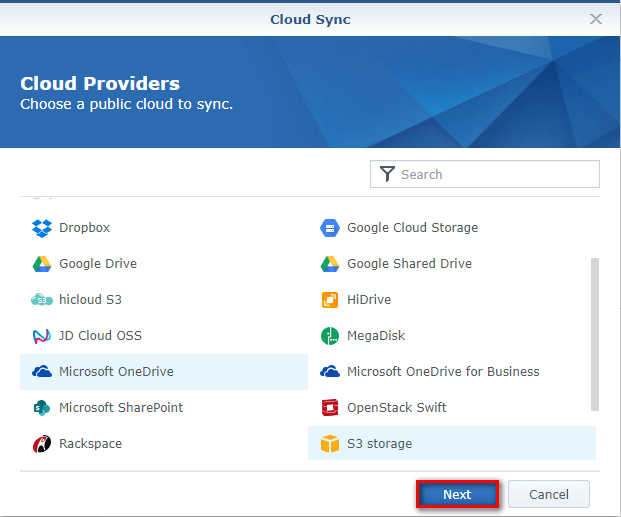Click the Google Drive triangle icon
The width and height of the screenshot is (621, 517).
(41, 264)
